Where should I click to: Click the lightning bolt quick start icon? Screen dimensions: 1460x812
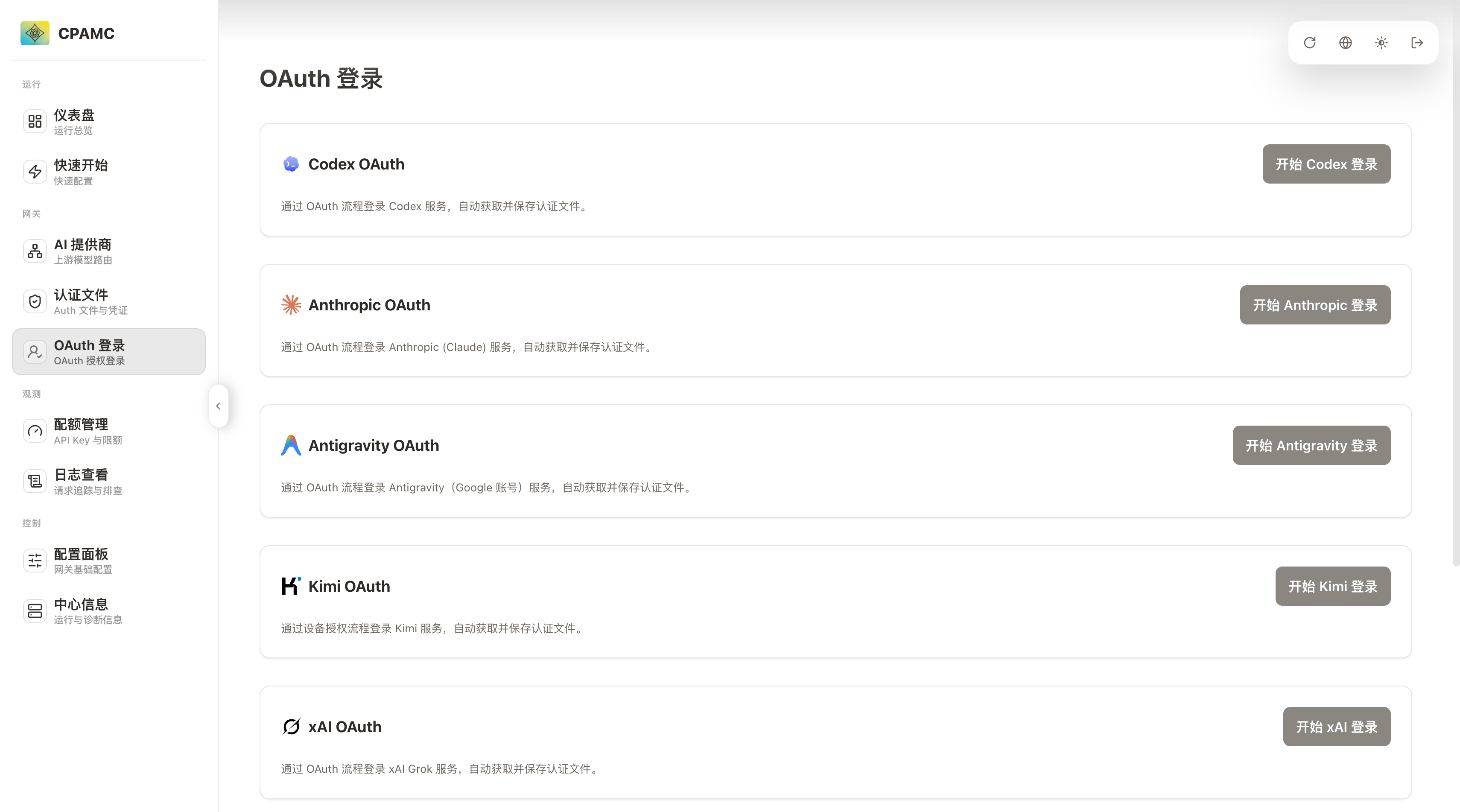pyautogui.click(x=35, y=172)
